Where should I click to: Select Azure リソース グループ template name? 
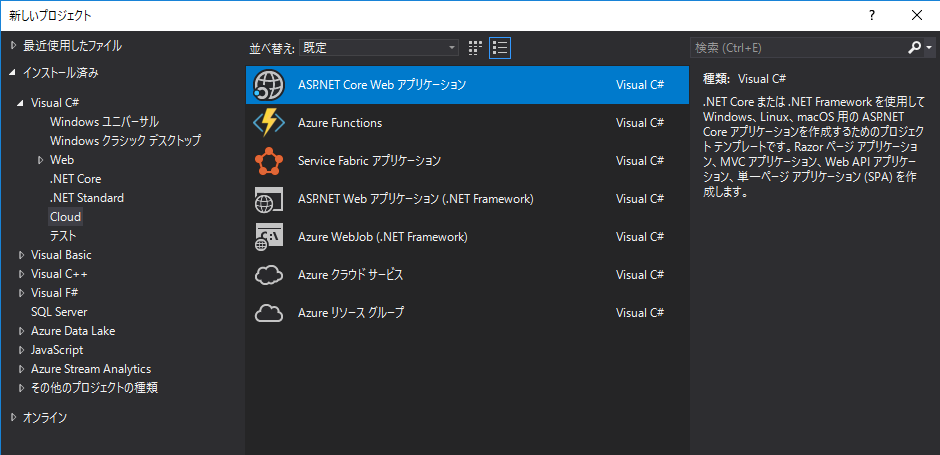point(351,313)
